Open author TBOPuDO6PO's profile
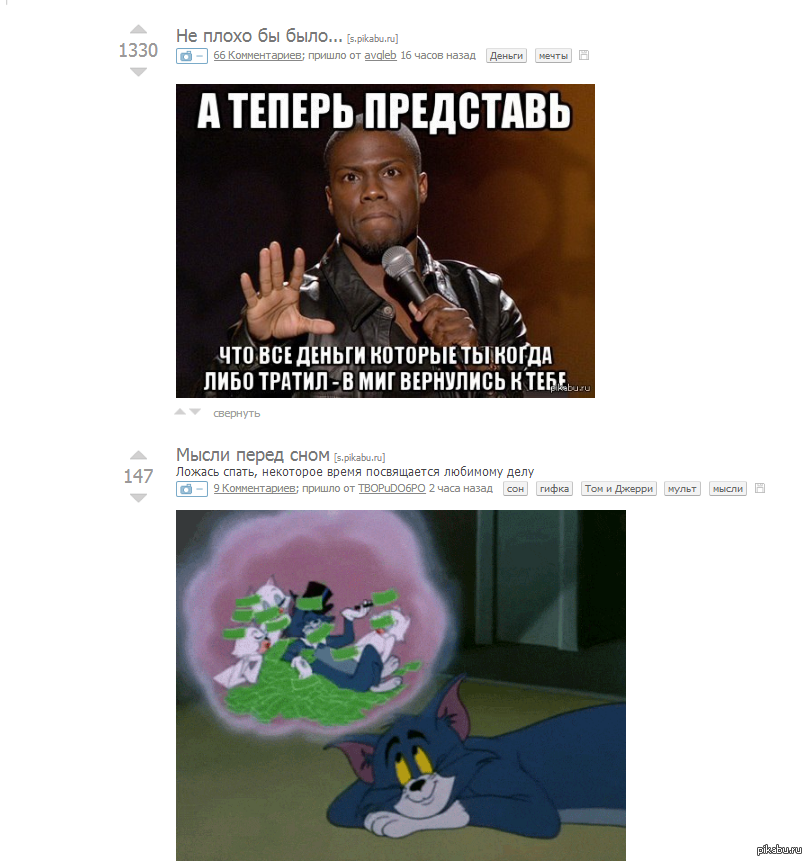 392,488
